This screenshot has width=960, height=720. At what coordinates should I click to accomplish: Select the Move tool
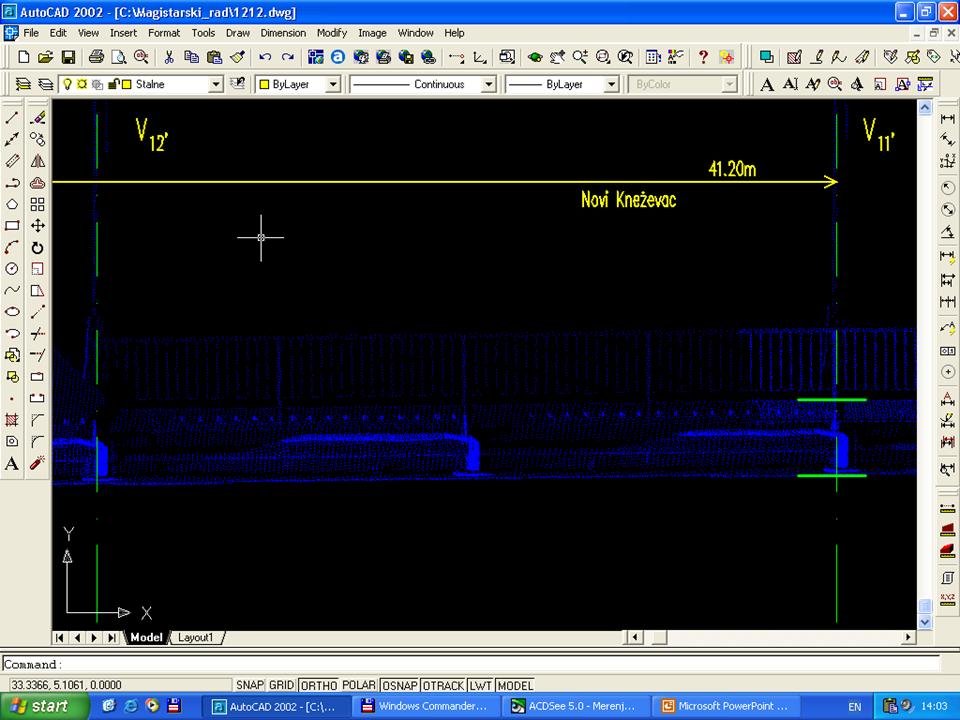pos(37,226)
